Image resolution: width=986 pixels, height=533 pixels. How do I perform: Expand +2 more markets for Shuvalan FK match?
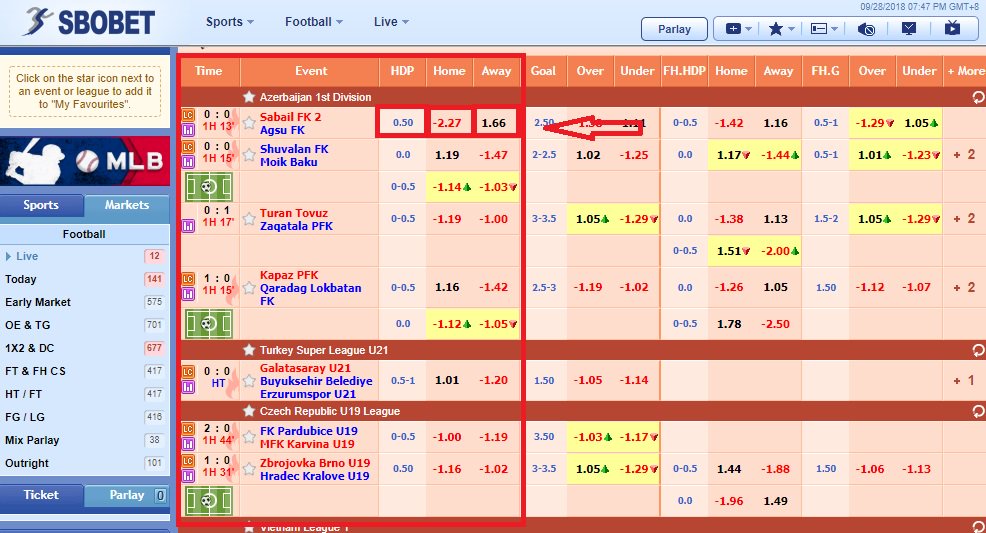(x=964, y=155)
